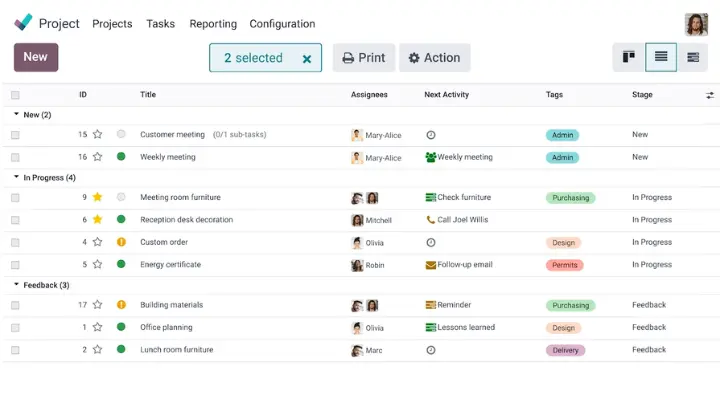Image resolution: width=720 pixels, height=403 pixels.
Task: Star the Energy certificate task
Action: pyautogui.click(x=97, y=264)
